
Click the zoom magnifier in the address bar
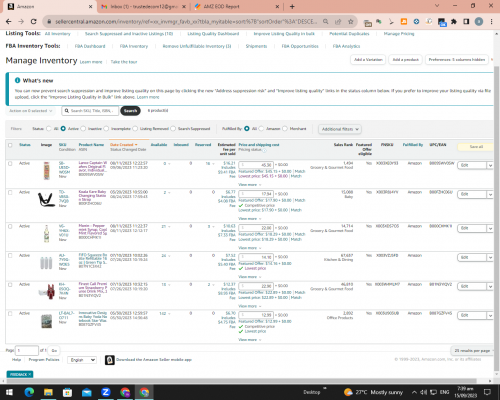point(325,21)
